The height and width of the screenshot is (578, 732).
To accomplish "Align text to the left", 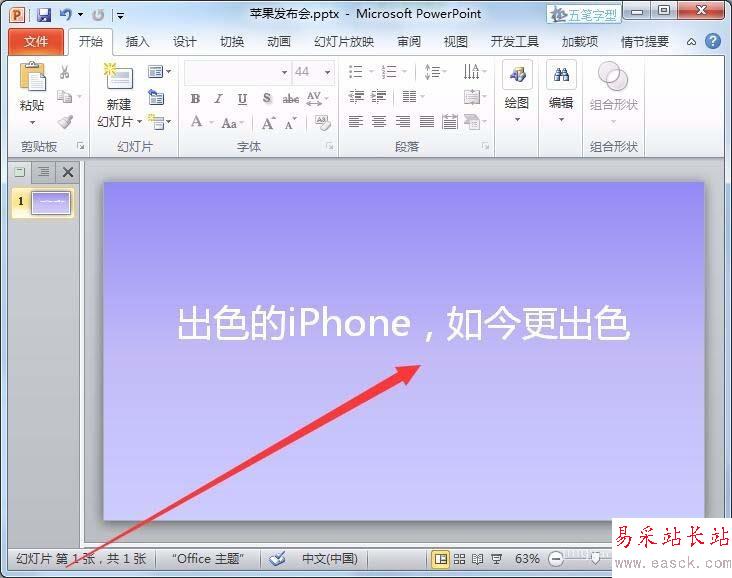I will click(x=356, y=122).
